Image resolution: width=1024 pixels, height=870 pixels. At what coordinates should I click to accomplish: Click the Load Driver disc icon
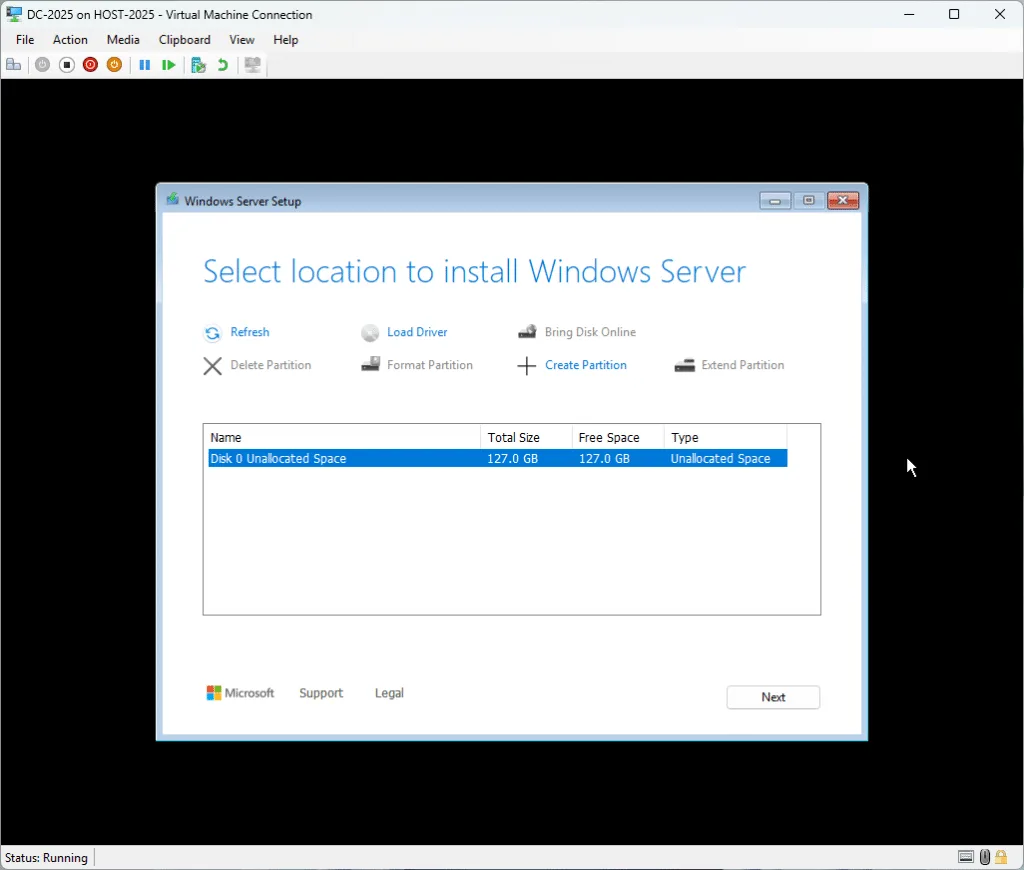[370, 333]
